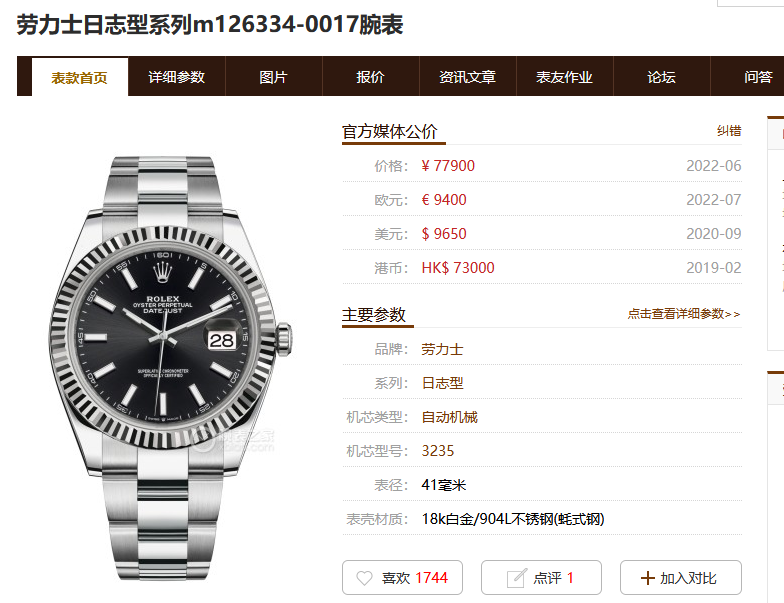Switch to the 详细参数 tab

coord(176,77)
